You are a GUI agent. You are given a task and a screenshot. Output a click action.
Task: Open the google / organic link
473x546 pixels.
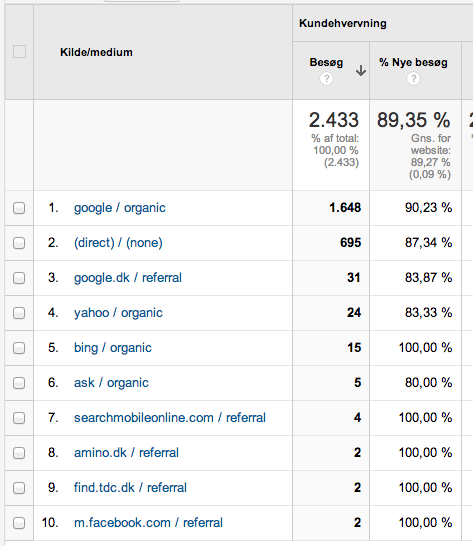tap(119, 208)
